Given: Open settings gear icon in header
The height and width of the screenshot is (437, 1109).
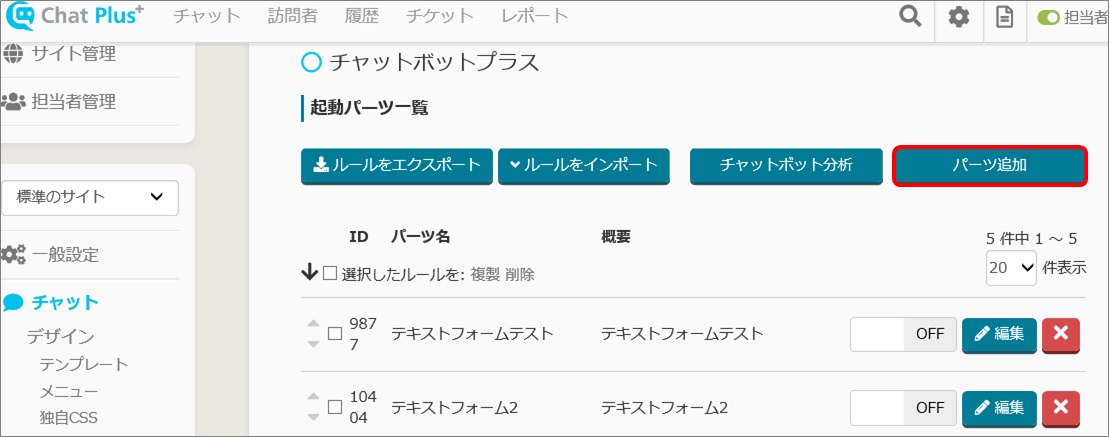Looking at the screenshot, I should (x=959, y=17).
